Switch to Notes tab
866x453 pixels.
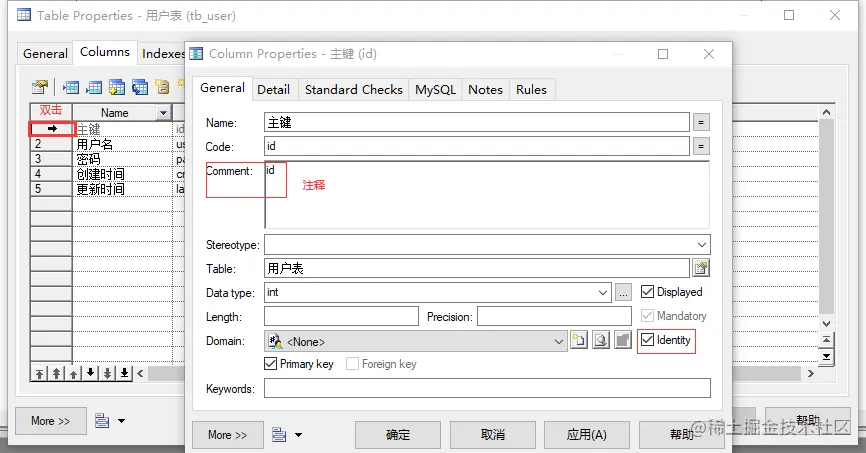[x=485, y=89]
